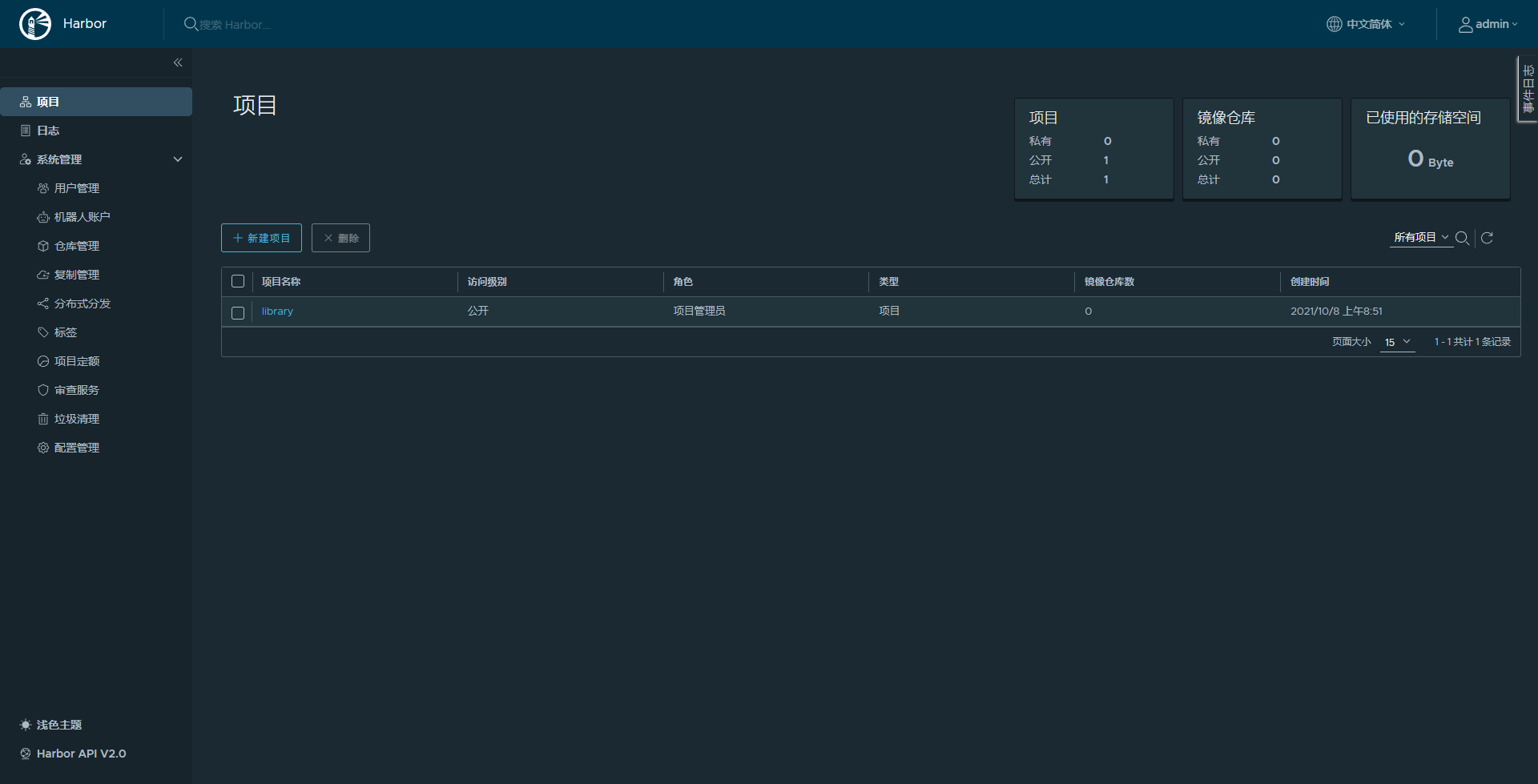Click the 镜像仓库 statistics card title

1226,118
